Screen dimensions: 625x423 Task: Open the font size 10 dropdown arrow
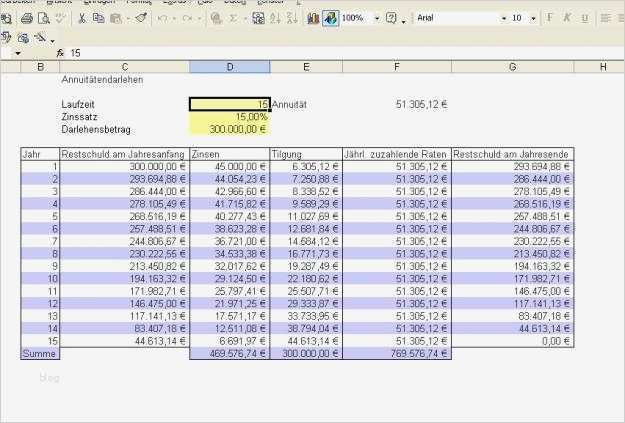(x=533, y=18)
